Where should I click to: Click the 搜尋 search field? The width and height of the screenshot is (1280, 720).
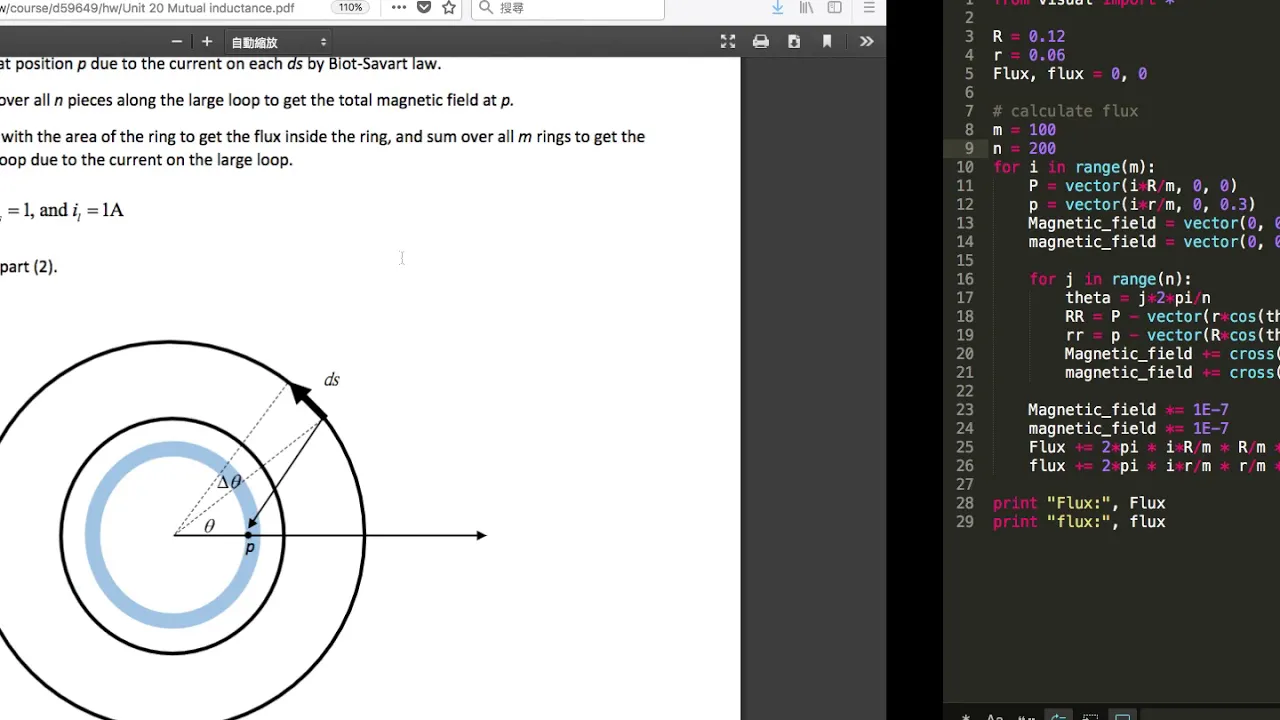pyautogui.click(x=568, y=8)
